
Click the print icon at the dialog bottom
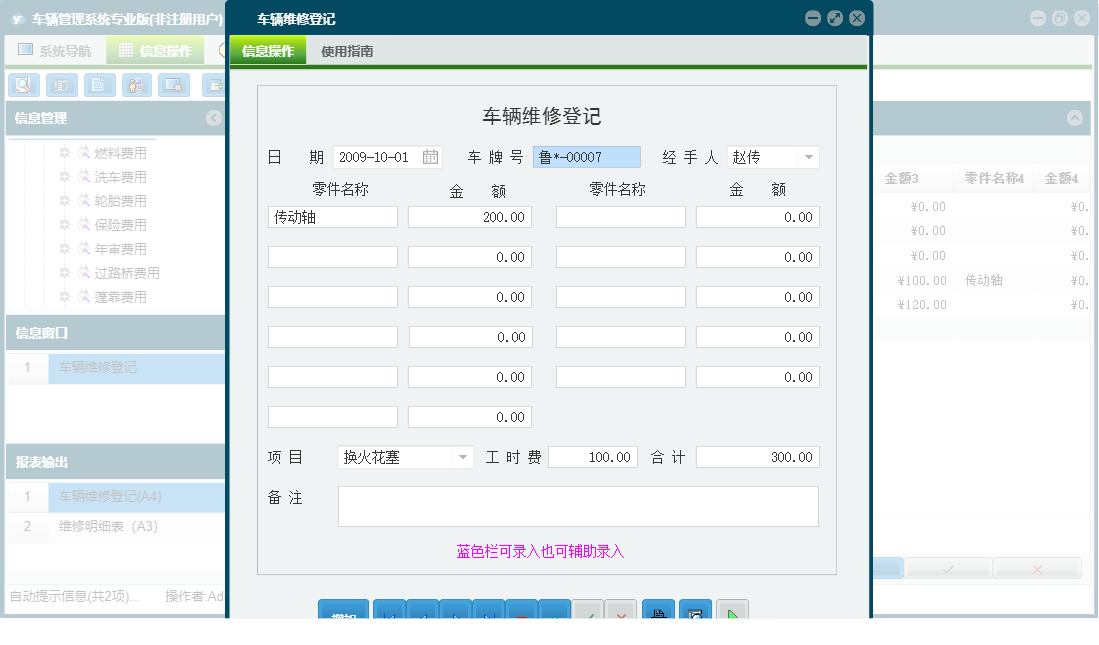658,612
